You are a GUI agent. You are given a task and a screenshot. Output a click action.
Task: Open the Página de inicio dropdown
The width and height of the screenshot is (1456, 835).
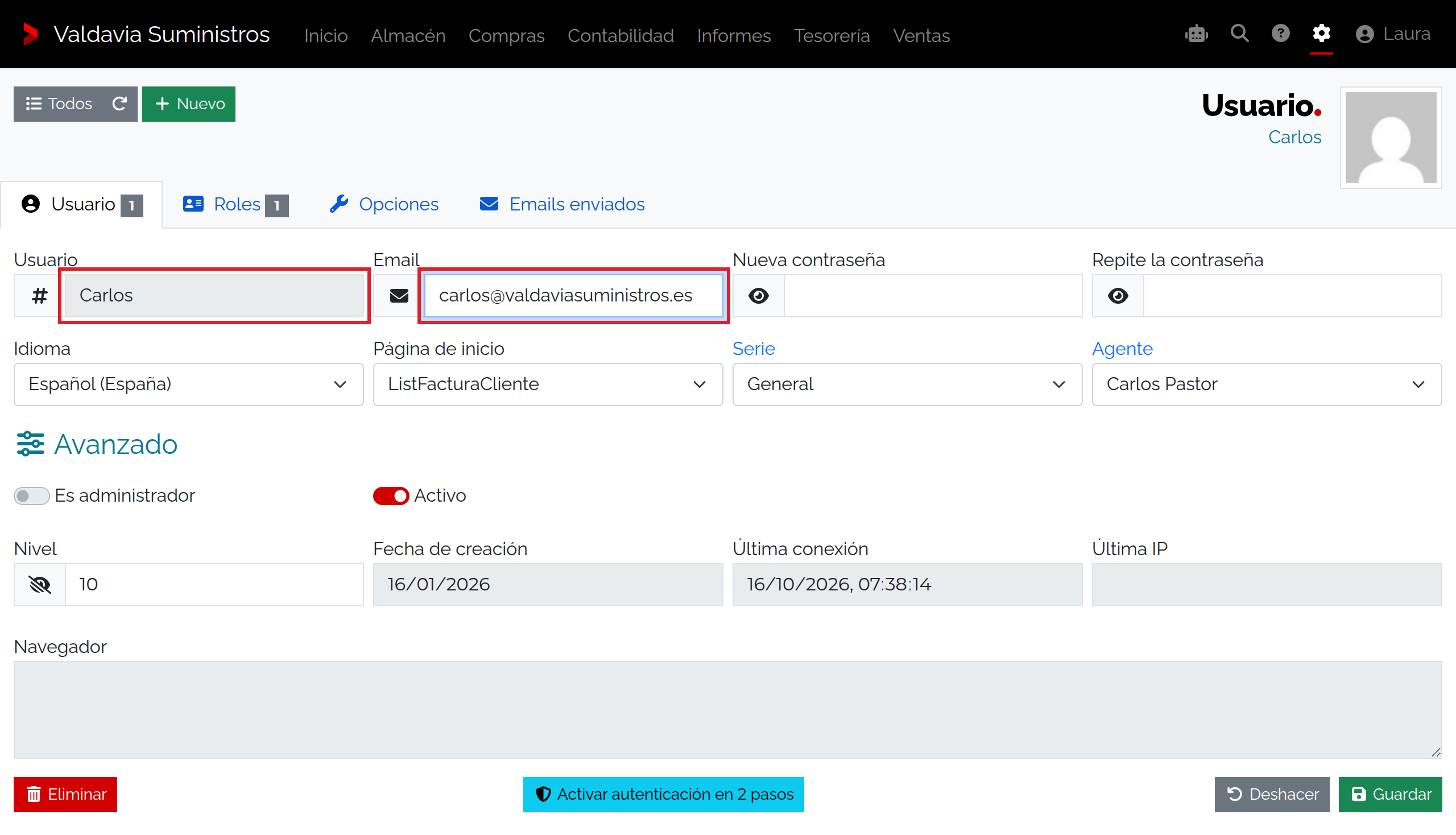pyautogui.click(x=548, y=385)
